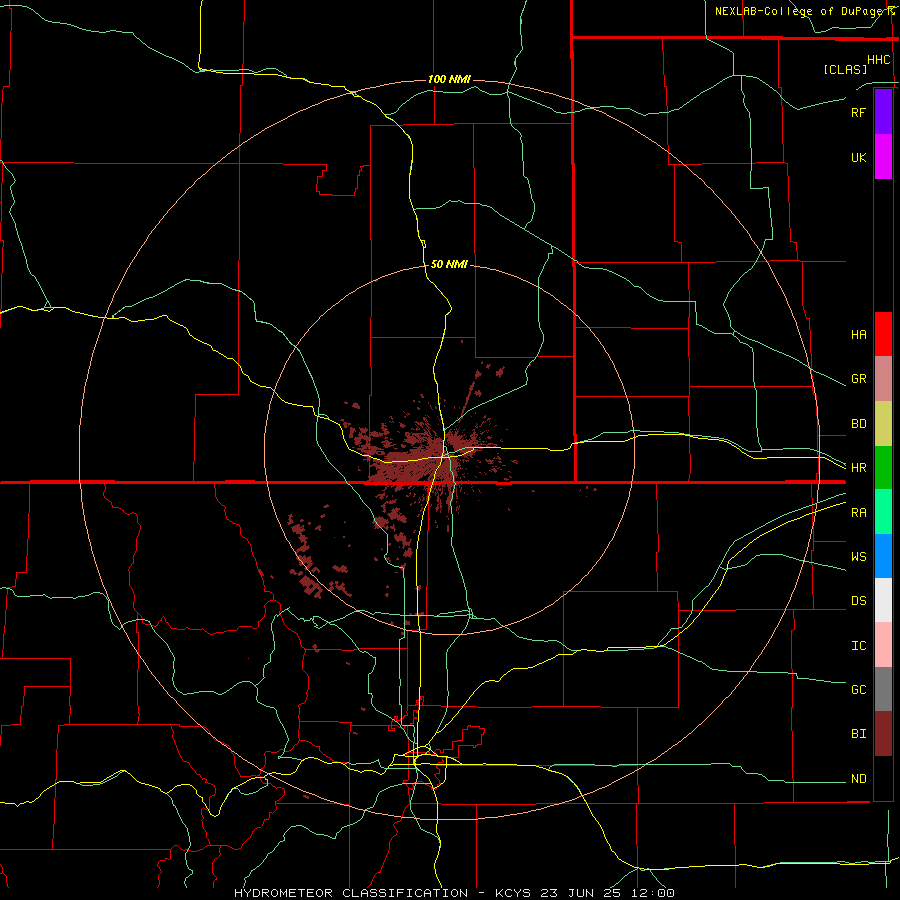This screenshot has height=900, width=900.
Task: Click the GR legend label
Action: tap(858, 379)
